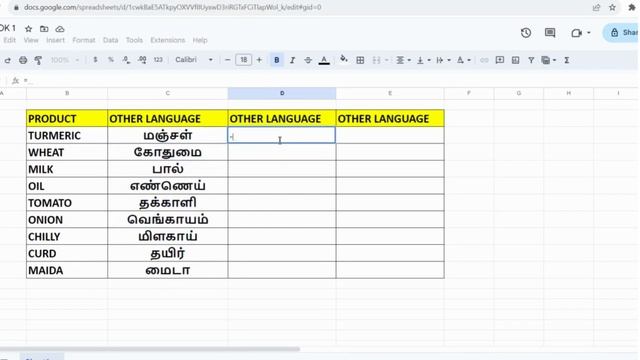Viewport: 640px width, 360px height.
Task: Click the Share button
Action: tap(621, 33)
